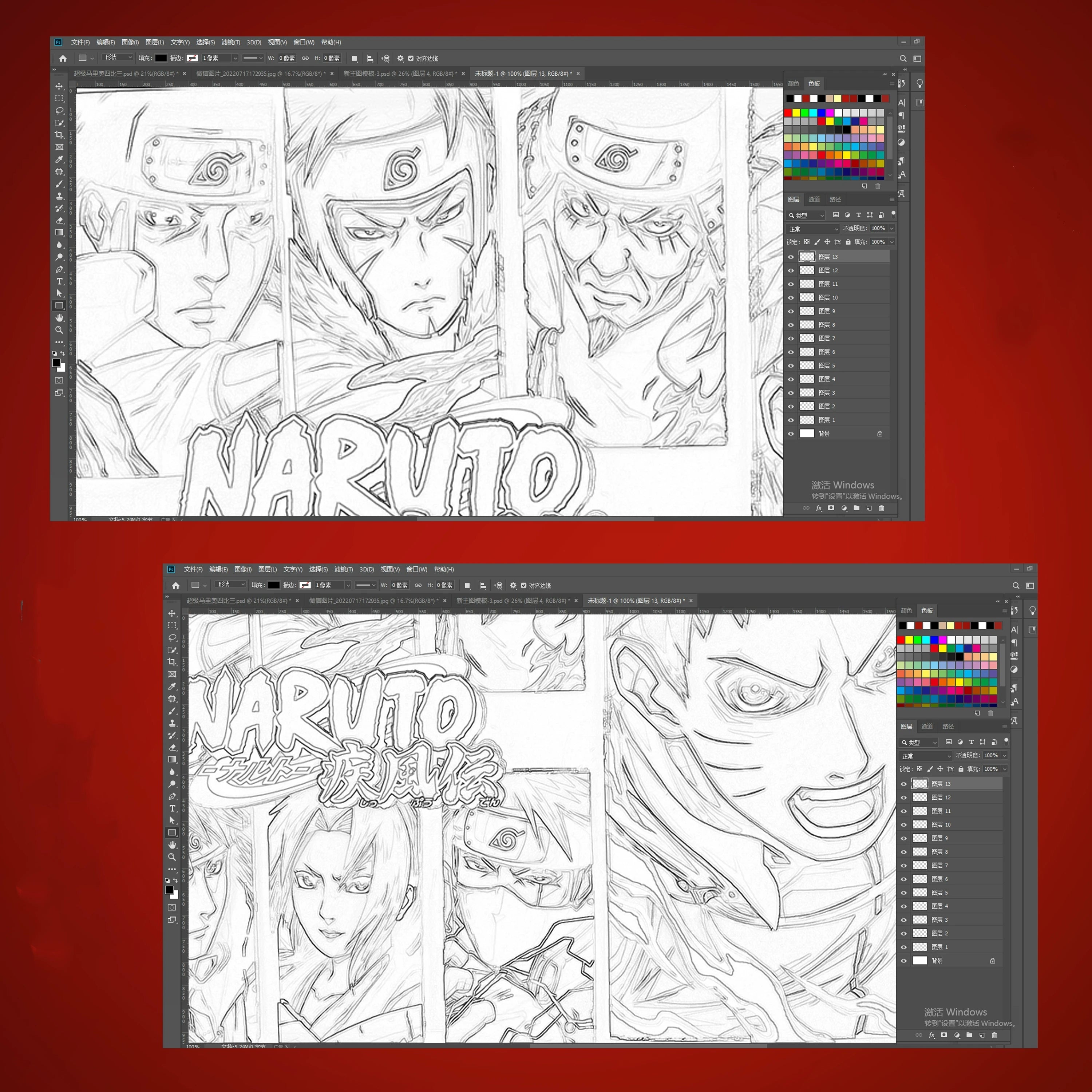Select the Zoom tool in upper Photoshop window

[x=59, y=330]
